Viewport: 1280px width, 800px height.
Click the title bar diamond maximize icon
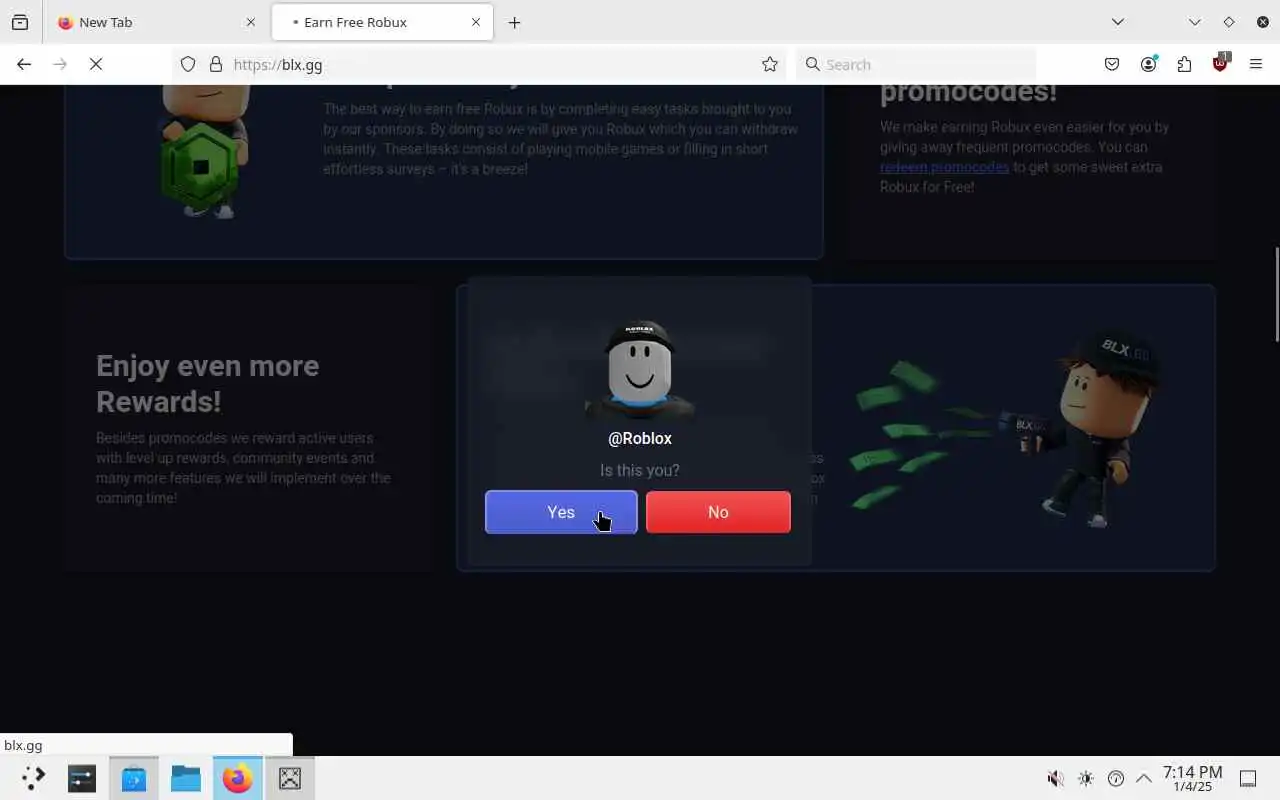1229,22
